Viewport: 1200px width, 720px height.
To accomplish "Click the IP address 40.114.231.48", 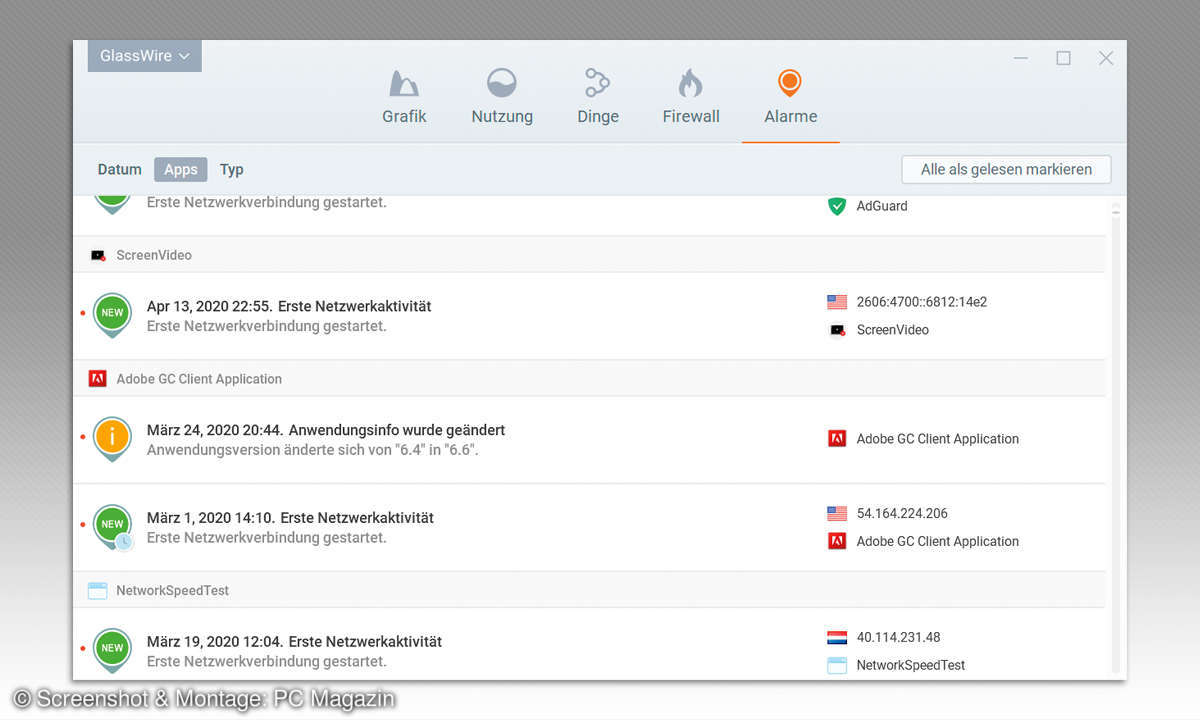I will (899, 638).
